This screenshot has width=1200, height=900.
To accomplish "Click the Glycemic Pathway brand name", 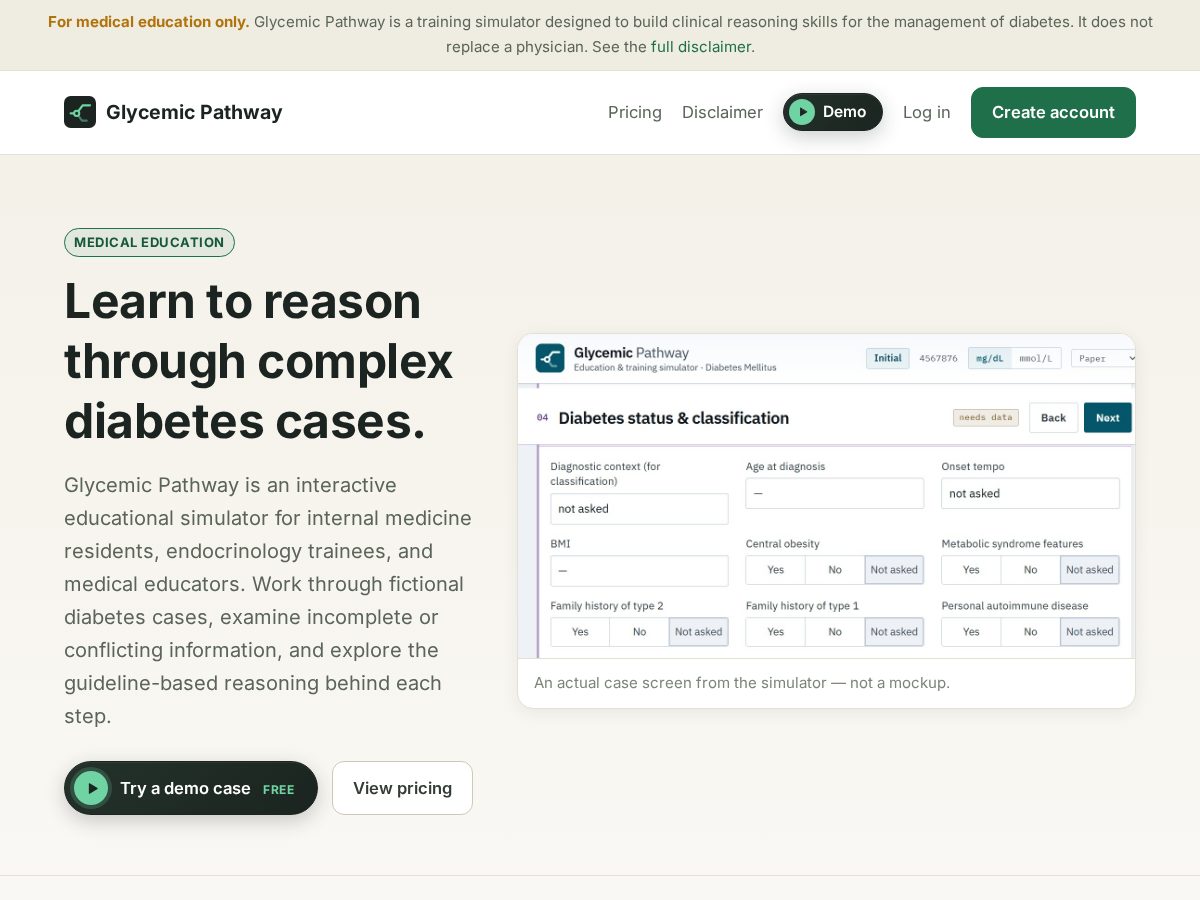I will point(194,112).
